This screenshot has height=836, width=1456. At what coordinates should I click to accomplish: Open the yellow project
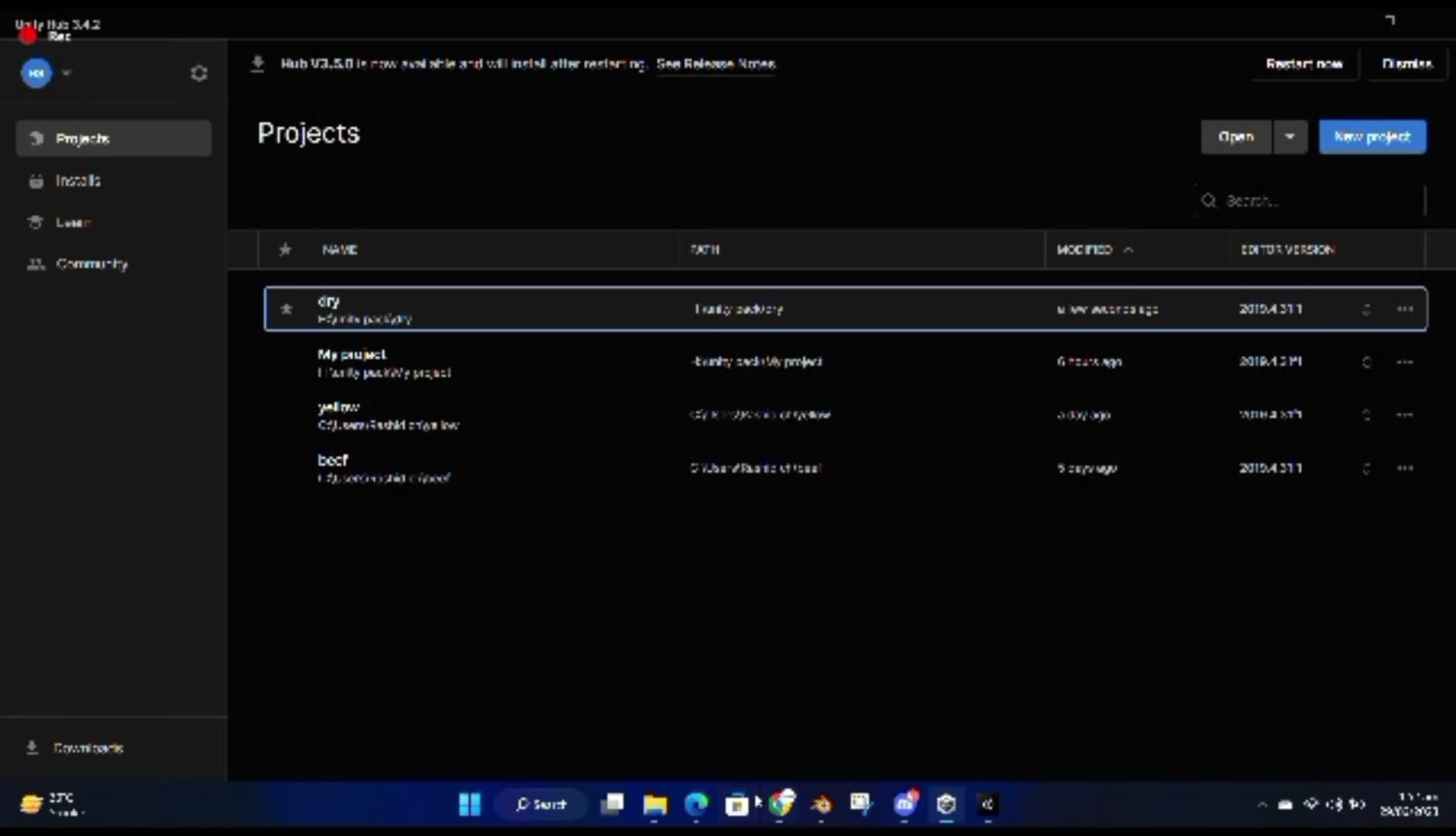pos(845,415)
